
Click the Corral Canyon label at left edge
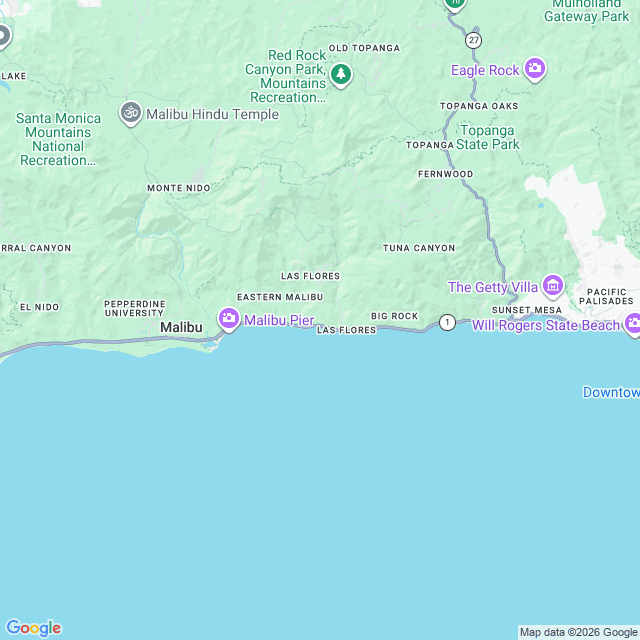pyautogui.click(x=36, y=248)
